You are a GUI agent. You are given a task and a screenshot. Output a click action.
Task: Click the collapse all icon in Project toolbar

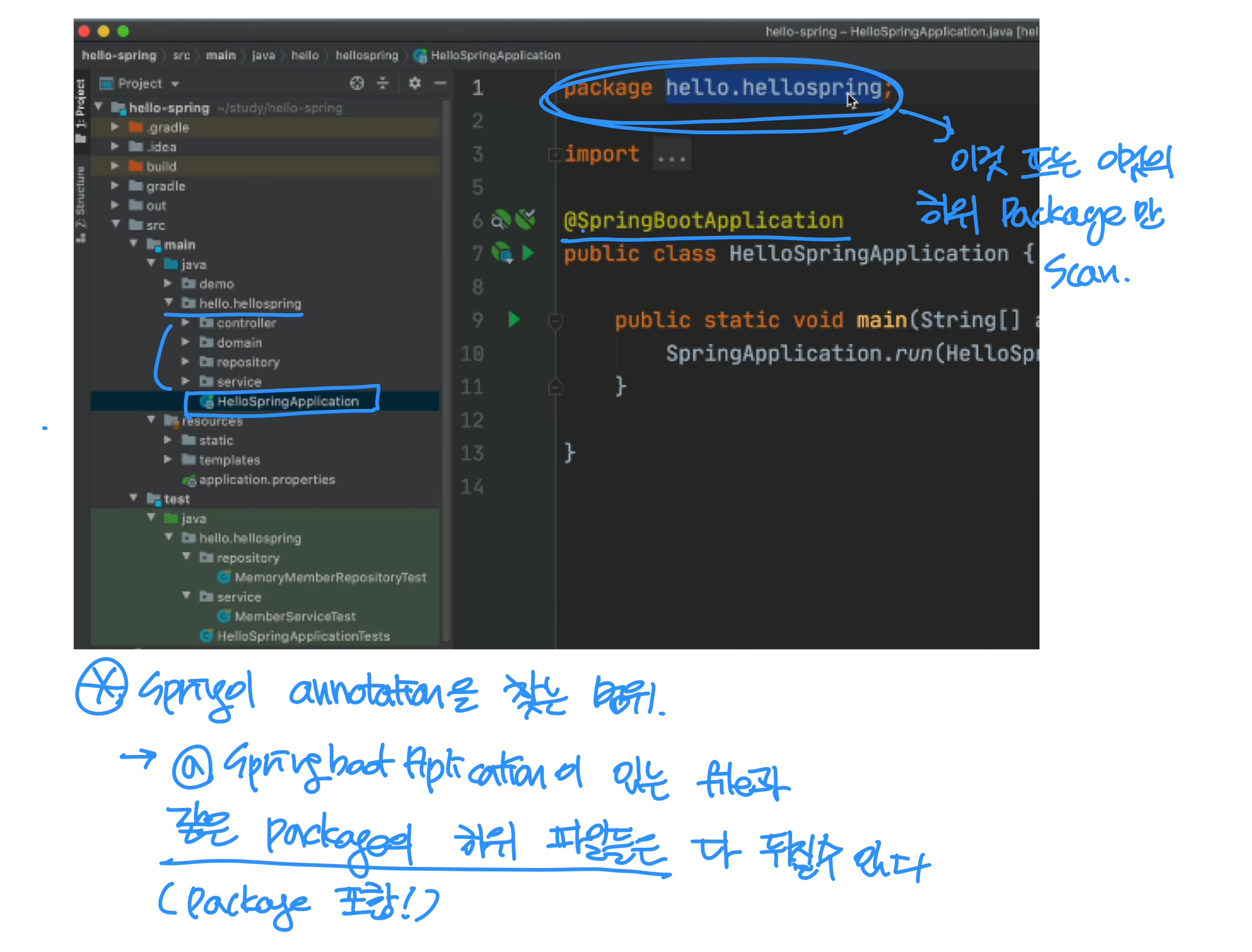pyautogui.click(x=383, y=83)
